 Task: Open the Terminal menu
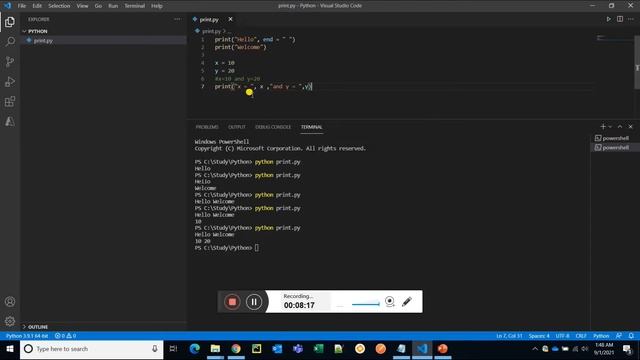[x=135, y=6]
